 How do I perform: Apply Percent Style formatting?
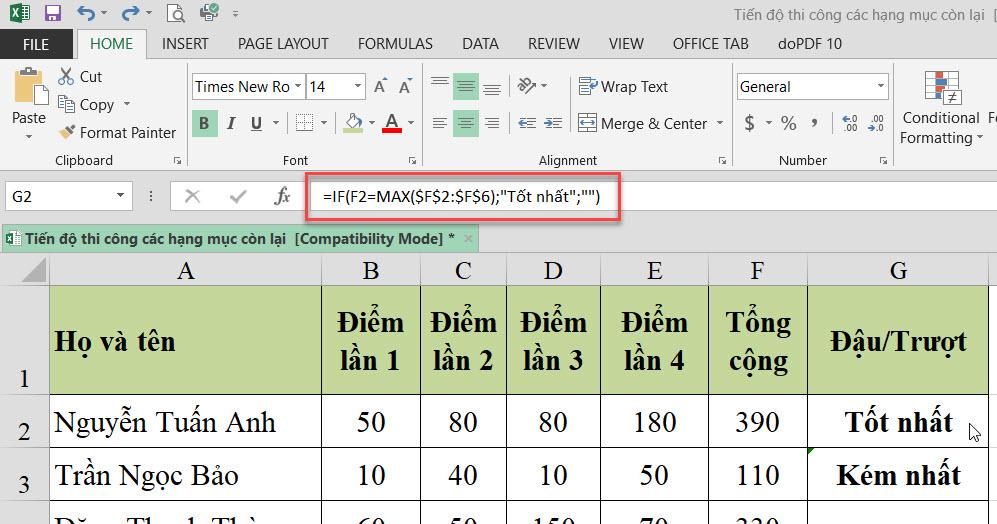788,123
